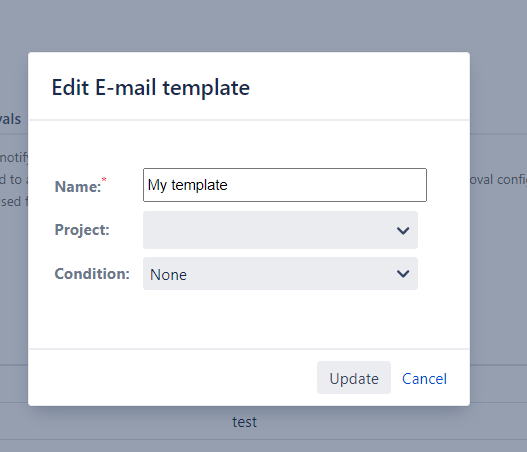
Task: Click the dimmed 'oval confi' text at right
Action: (x=498, y=179)
